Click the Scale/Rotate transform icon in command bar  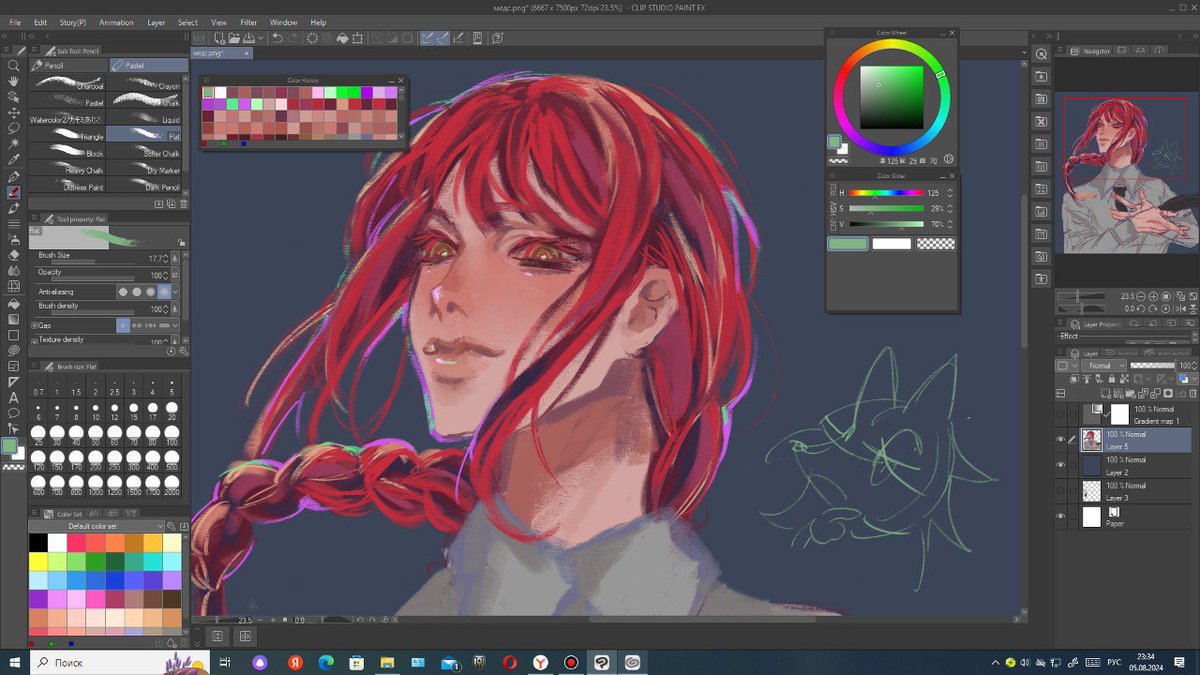click(x=357, y=38)
